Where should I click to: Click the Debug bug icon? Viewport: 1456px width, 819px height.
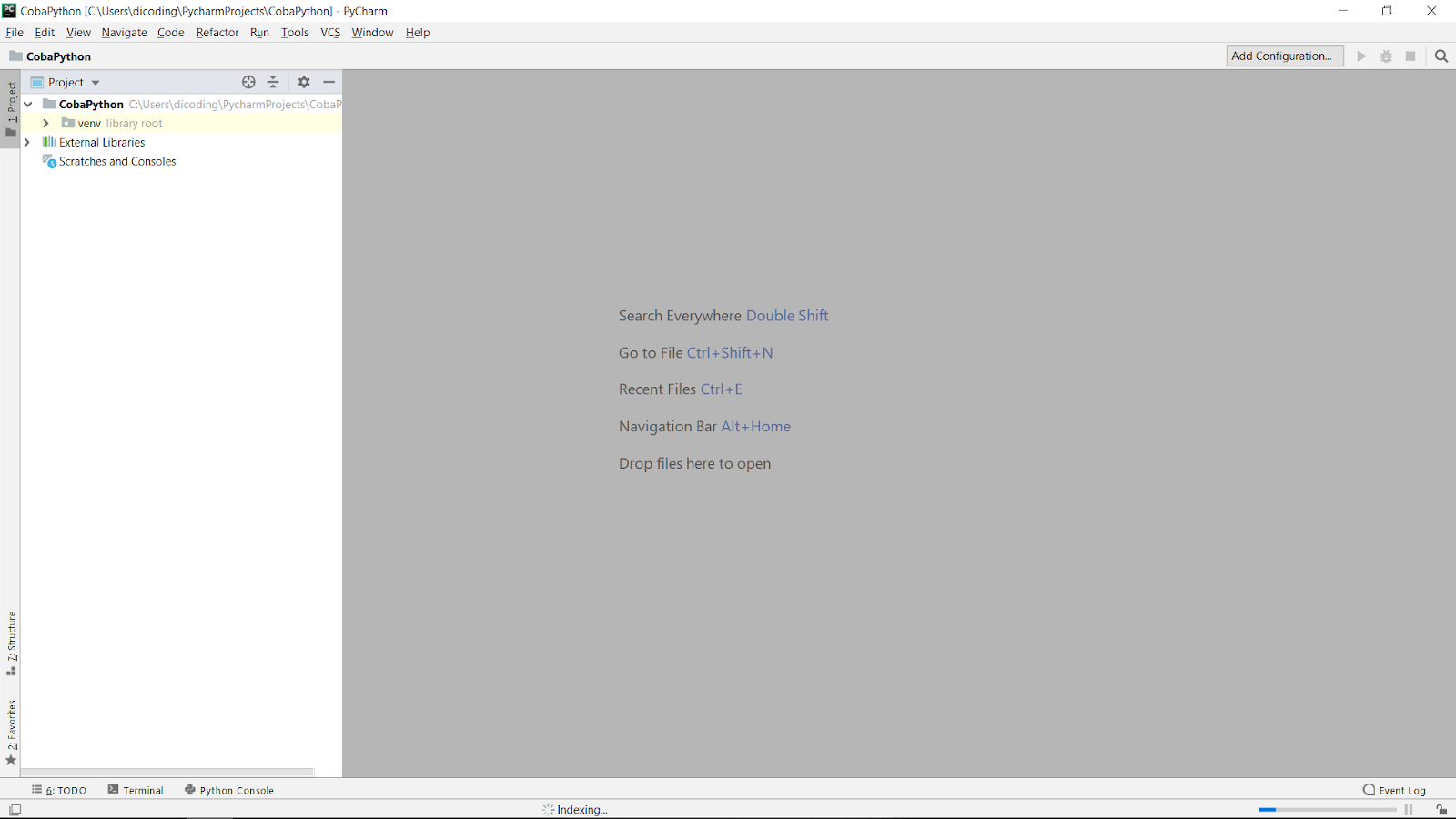[x=1386, y=56]
